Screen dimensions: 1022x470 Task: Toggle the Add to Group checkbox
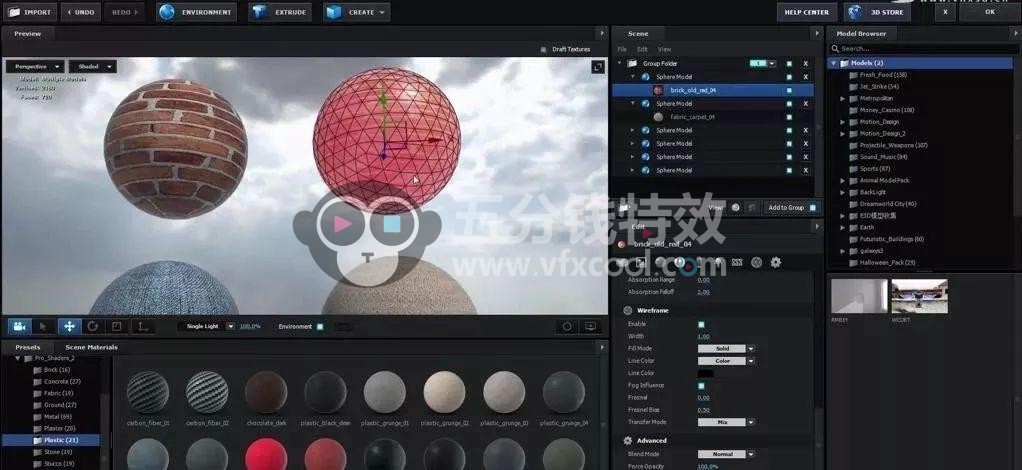coord(813,208)
